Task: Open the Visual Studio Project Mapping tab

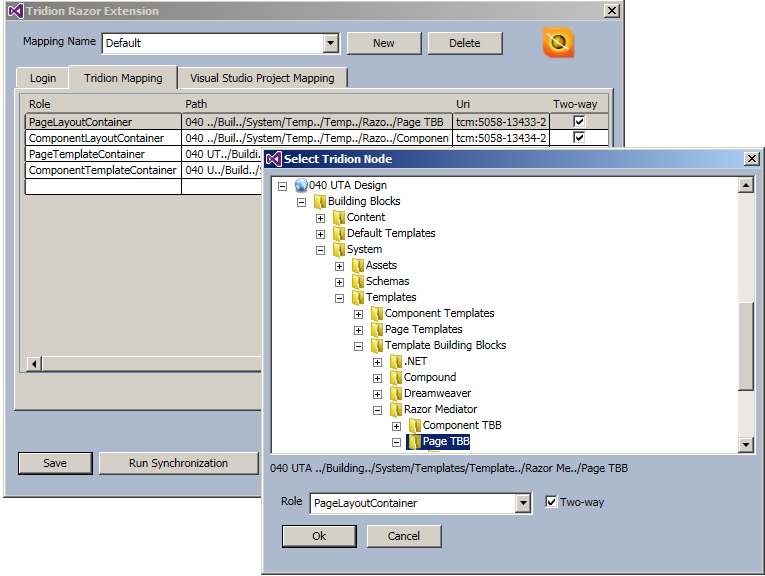Action: click(262, 78)
